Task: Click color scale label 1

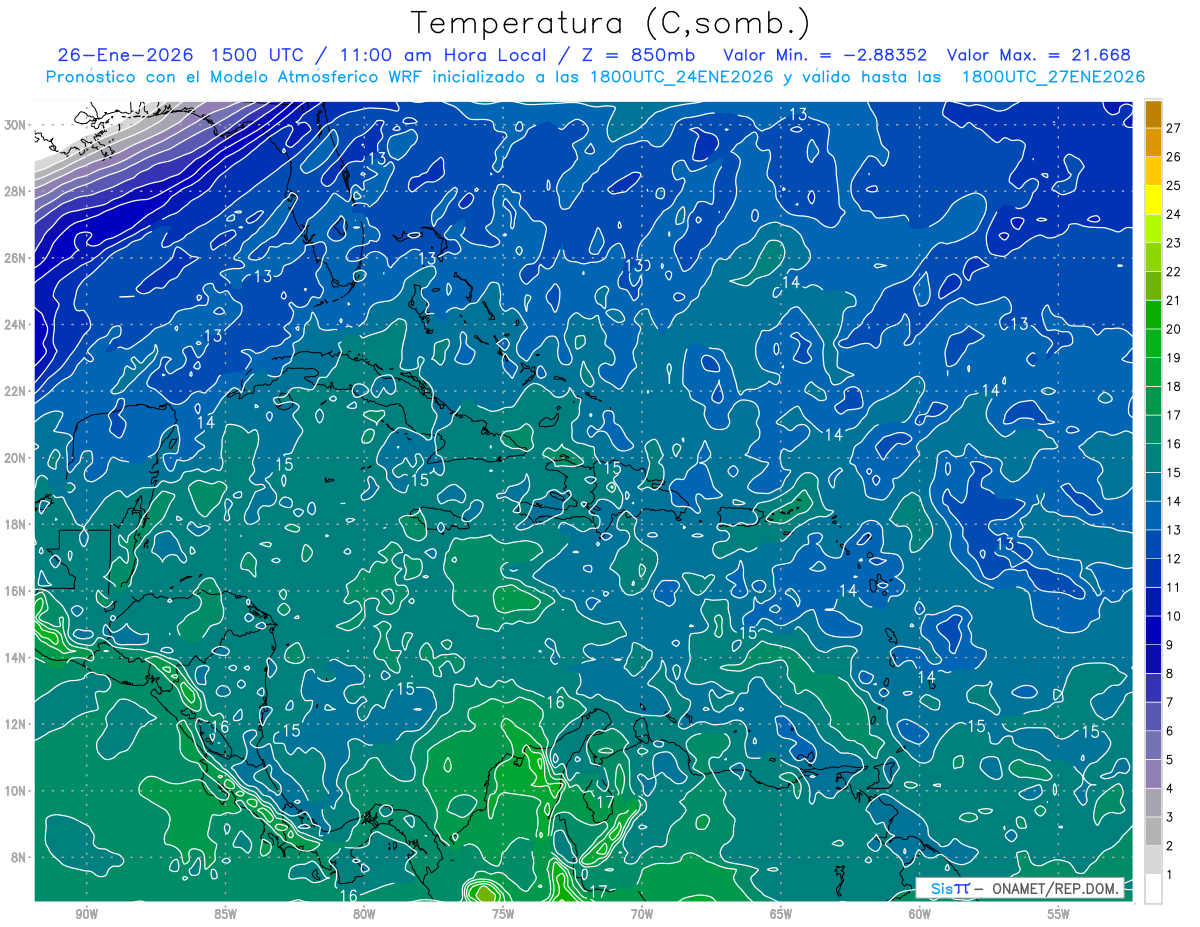Action: click(1170, 875)
